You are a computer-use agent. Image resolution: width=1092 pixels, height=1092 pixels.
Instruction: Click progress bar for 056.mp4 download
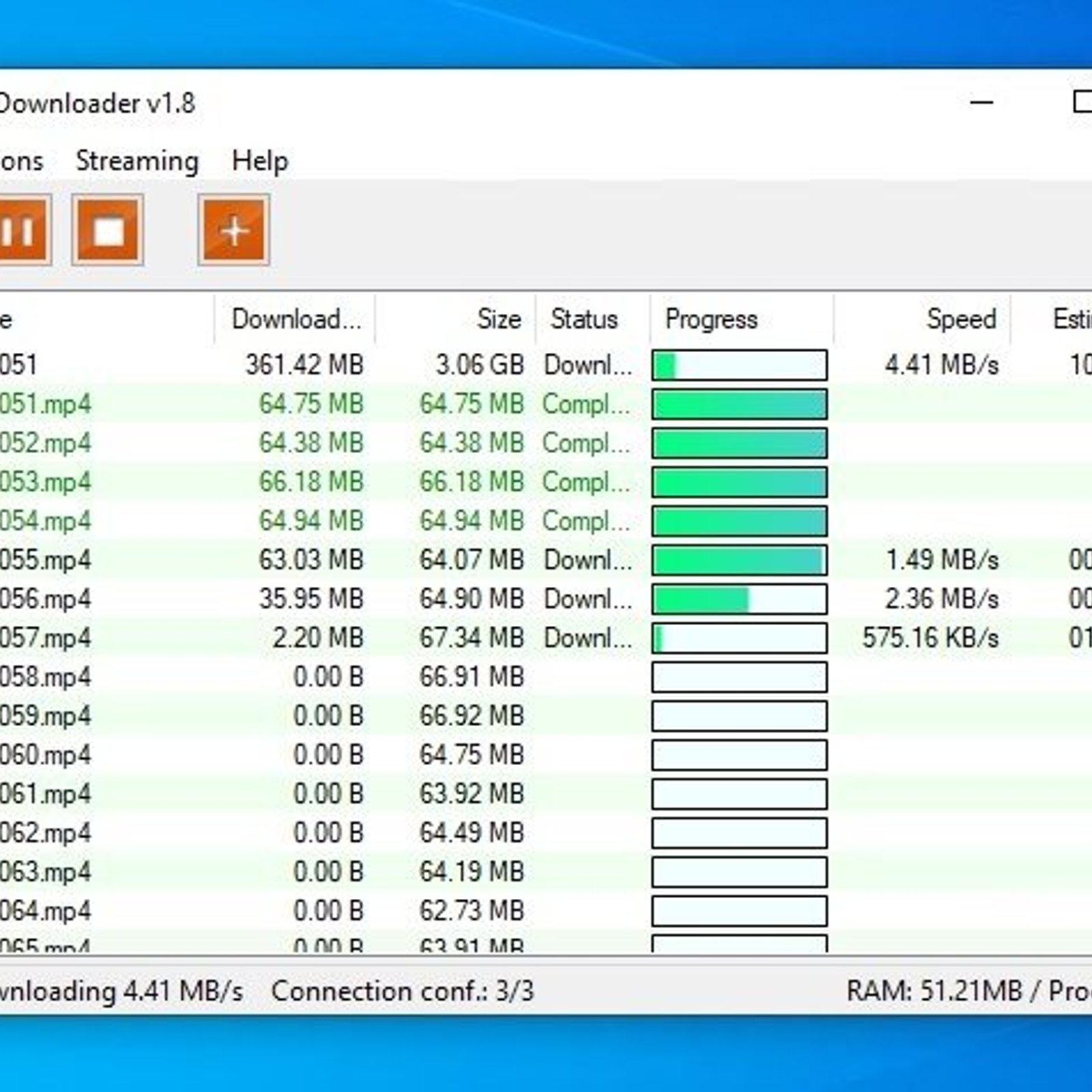coord(739,599)
